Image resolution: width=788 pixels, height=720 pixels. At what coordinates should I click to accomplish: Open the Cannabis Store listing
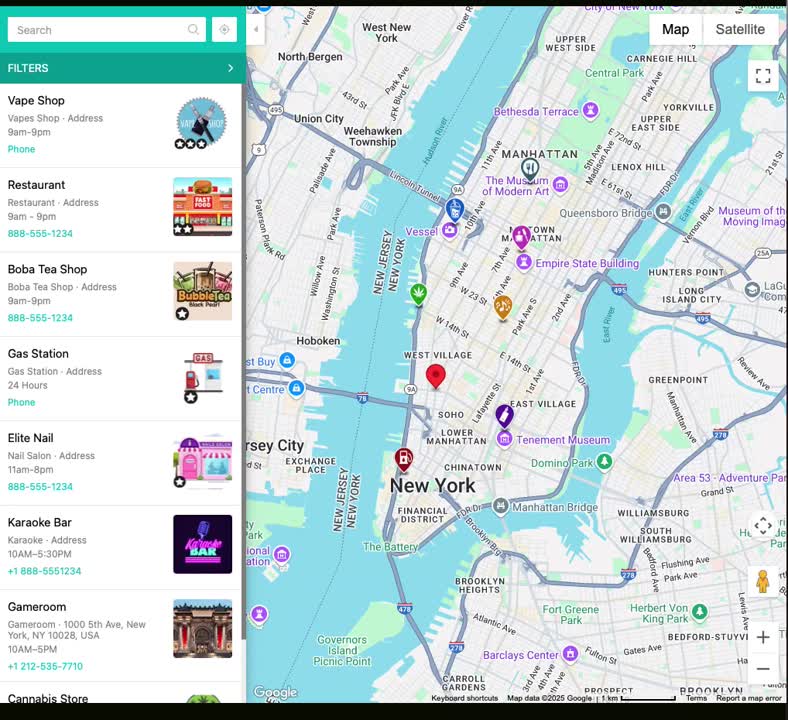[x=48, y=698]
